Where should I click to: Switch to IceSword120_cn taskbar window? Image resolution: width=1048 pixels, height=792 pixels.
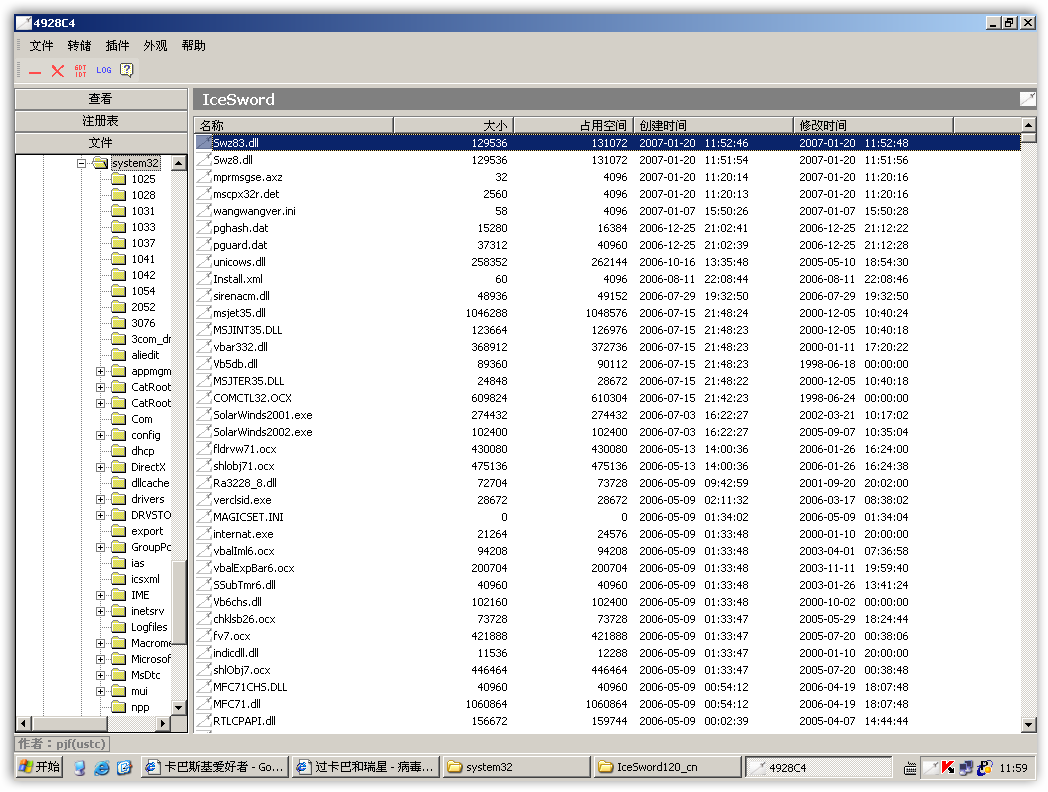(667, 767)
